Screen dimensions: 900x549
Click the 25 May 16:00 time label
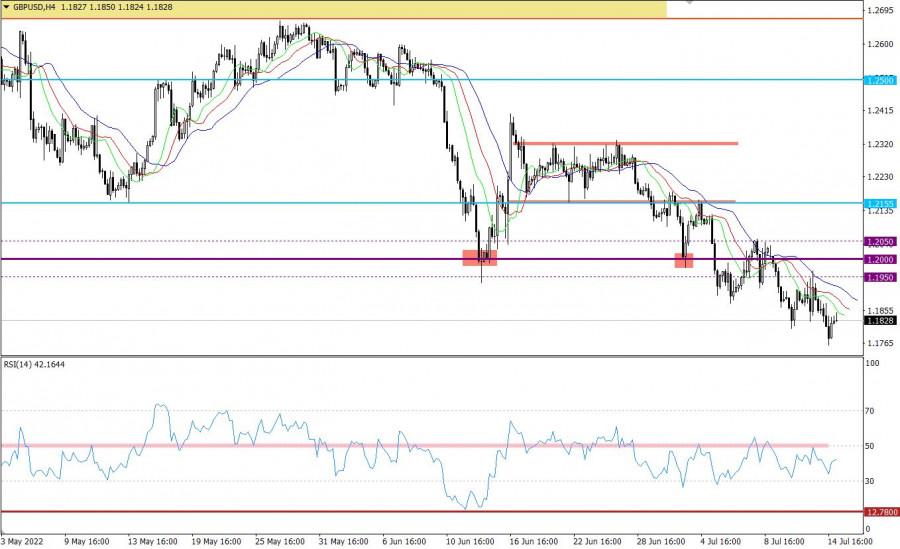click(x=280, y=542)
